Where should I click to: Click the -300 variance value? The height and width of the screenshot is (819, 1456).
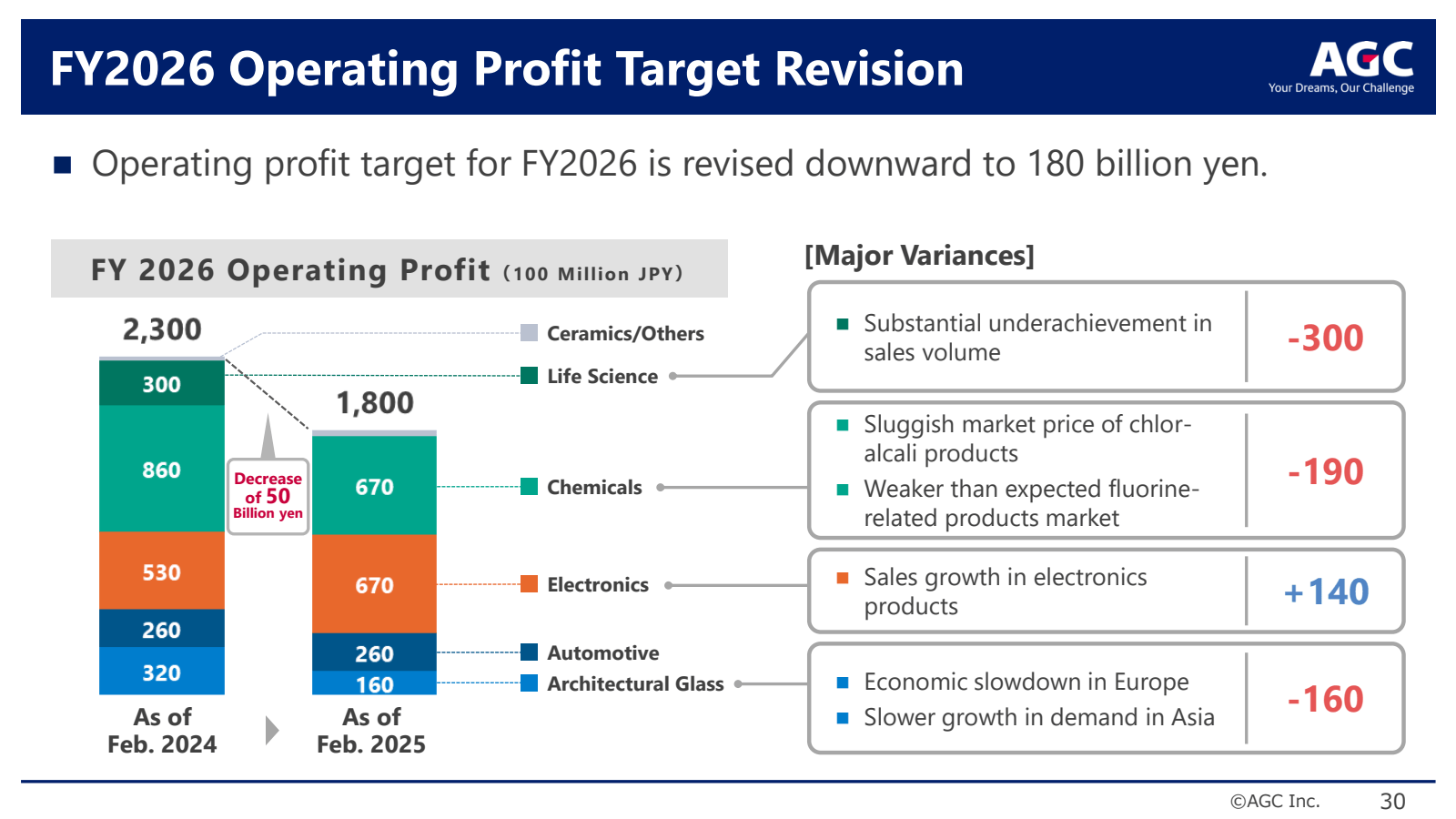click(1325, 338)
